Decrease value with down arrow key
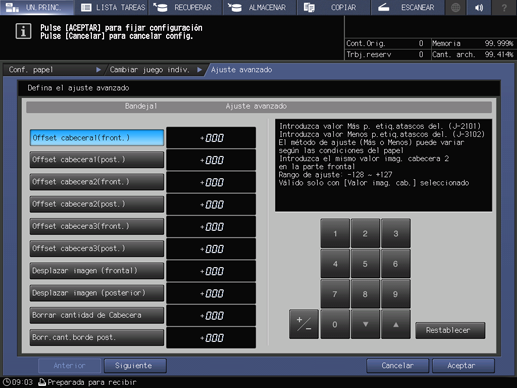The image size is (517, 388). pos(365,324)
